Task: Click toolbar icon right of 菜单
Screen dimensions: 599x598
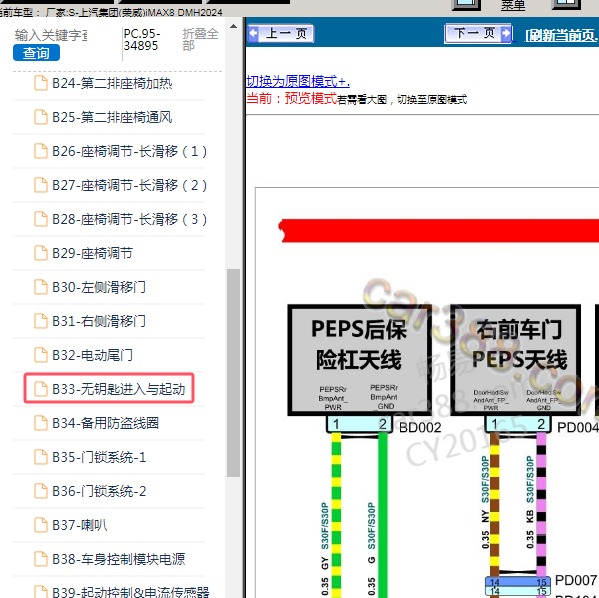Action: (x=567, y=5)
